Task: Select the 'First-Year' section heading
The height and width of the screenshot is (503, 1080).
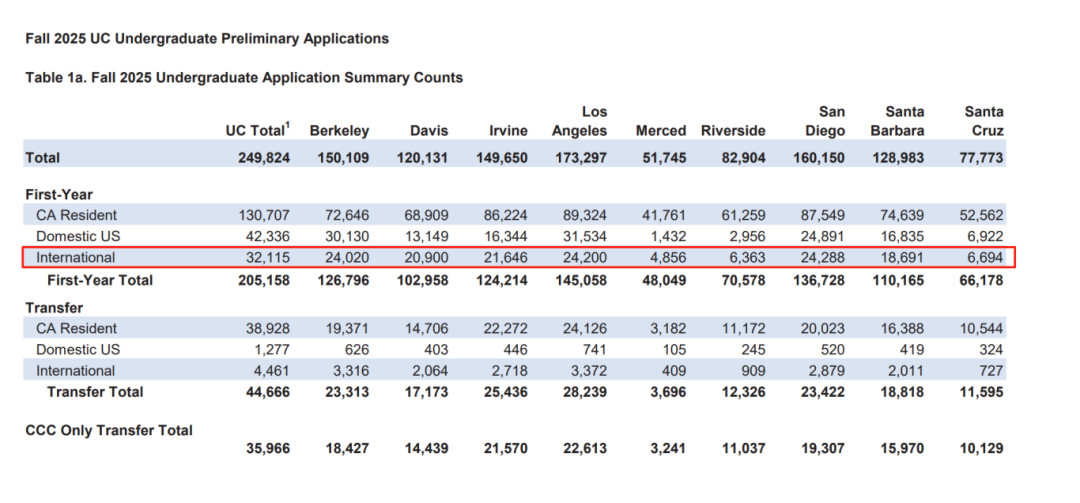Action: point(59,194)
